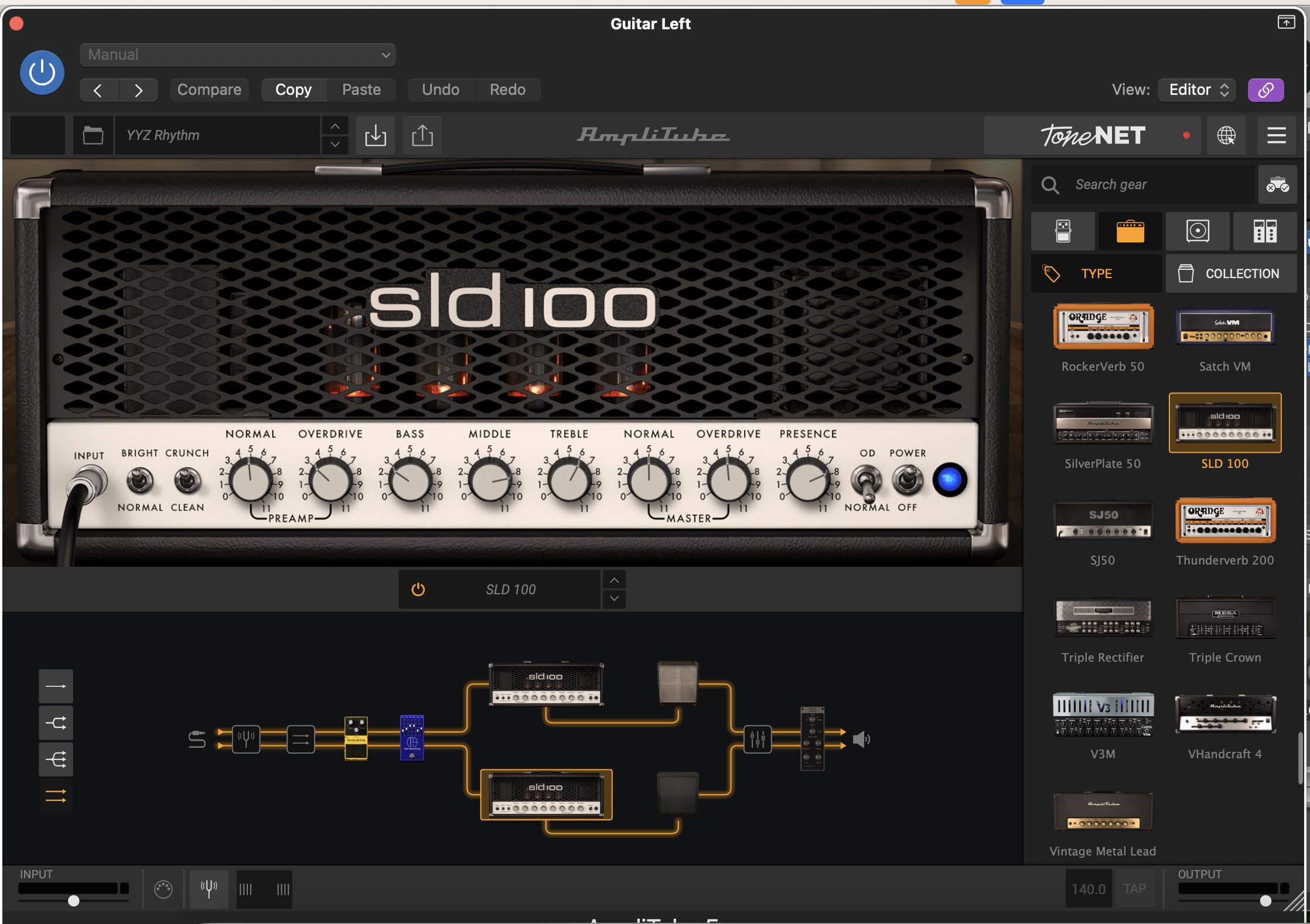Open the hamburger main menu

[1277, 135]
